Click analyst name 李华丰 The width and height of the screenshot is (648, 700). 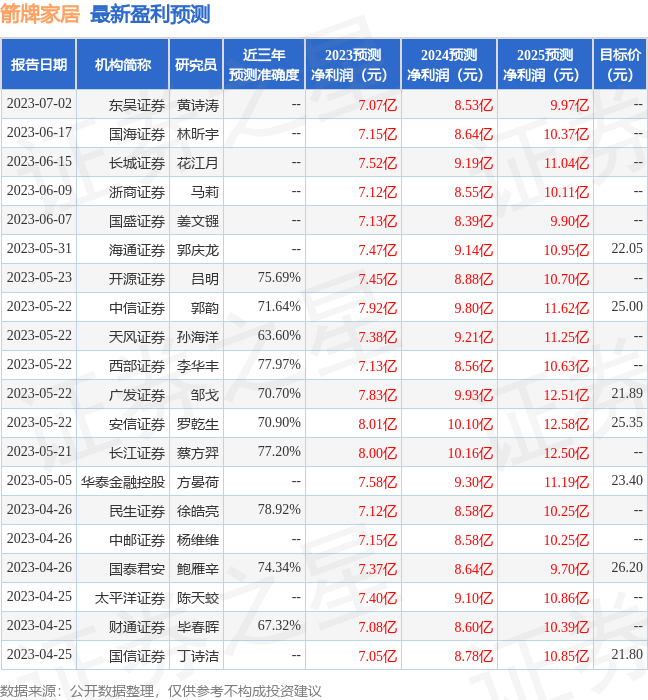pos(198,367)
